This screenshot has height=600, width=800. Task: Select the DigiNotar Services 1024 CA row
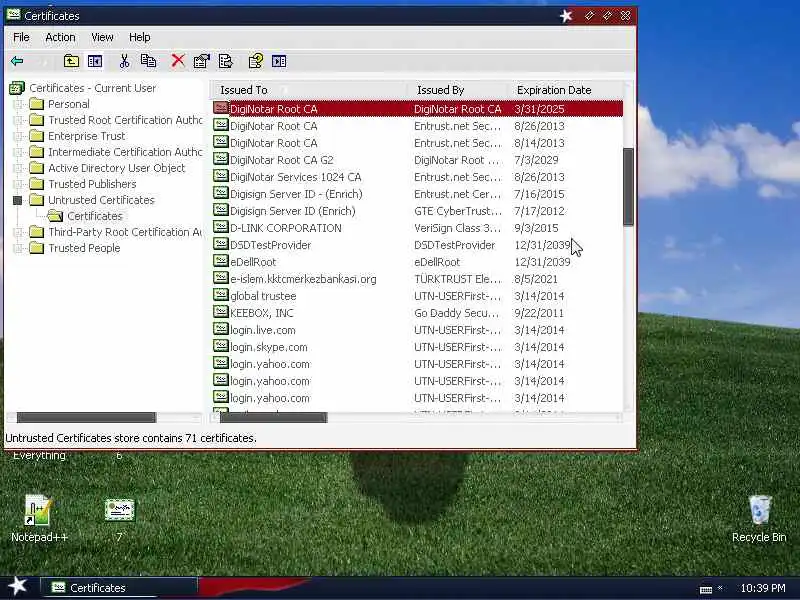[x=417, y=177]
